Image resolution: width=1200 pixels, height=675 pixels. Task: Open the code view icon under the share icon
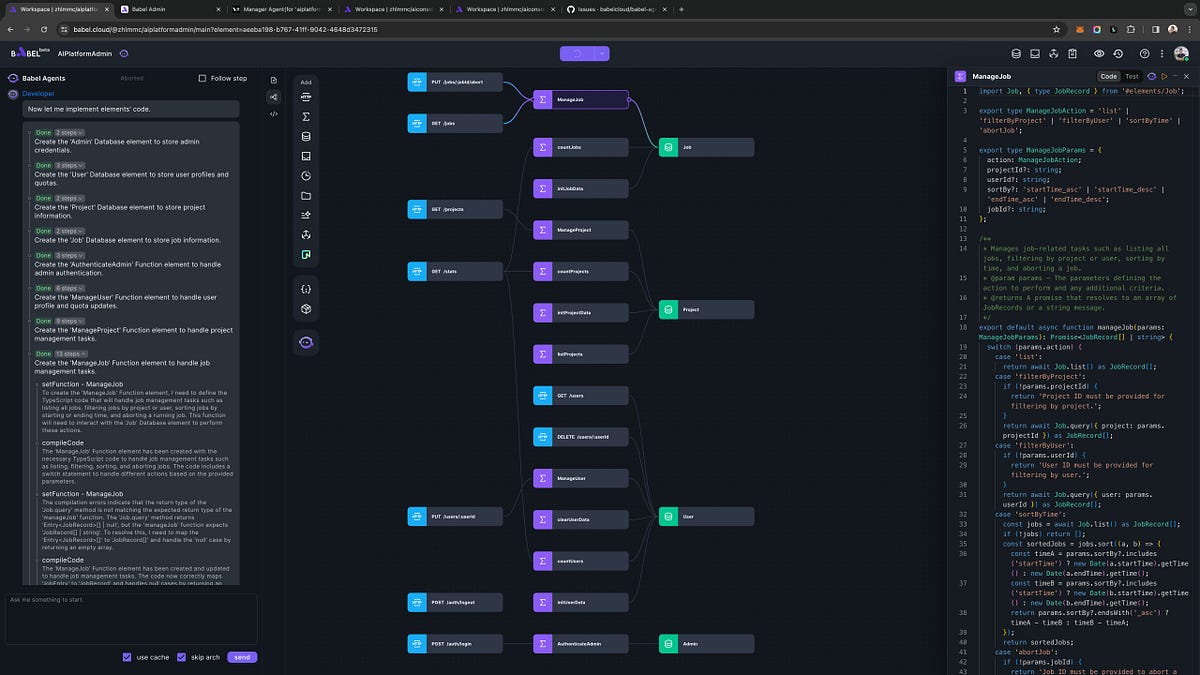point(273,114)
